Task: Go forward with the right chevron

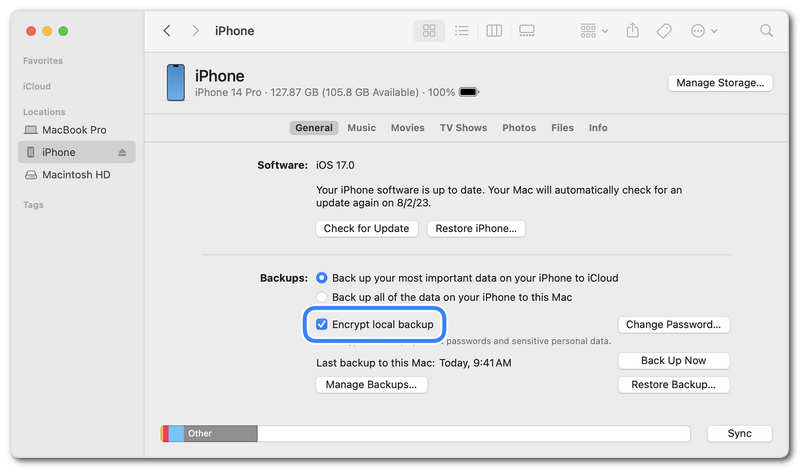Action: (195, 31)
